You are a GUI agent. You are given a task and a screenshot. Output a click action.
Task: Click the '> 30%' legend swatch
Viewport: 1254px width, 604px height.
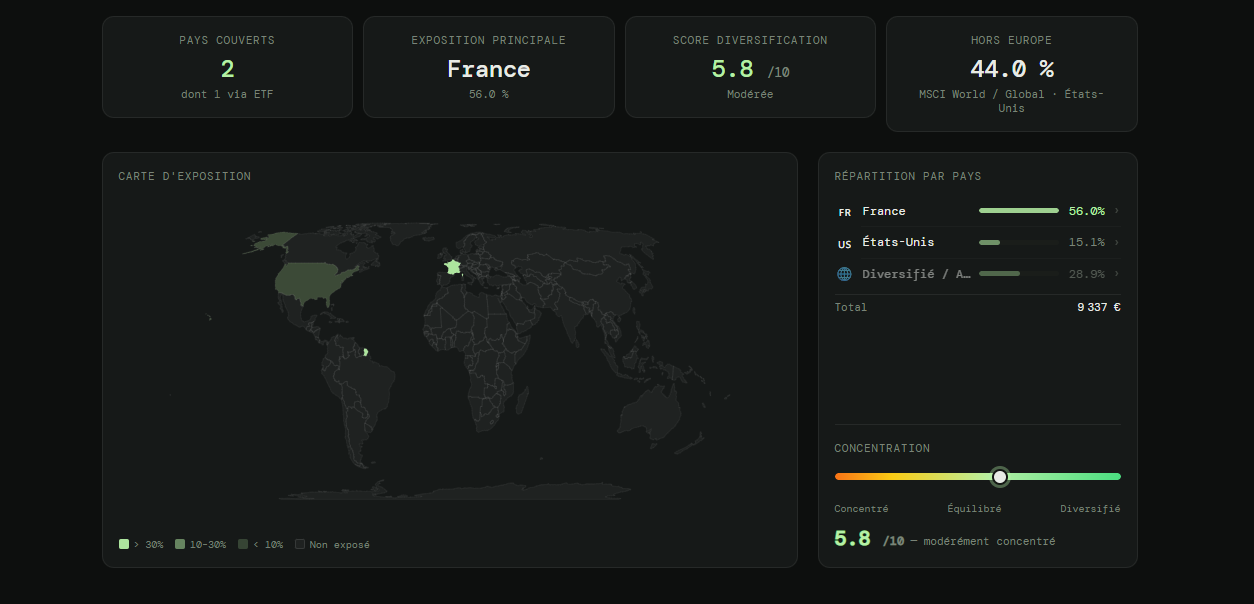click(x=124, y=545)
